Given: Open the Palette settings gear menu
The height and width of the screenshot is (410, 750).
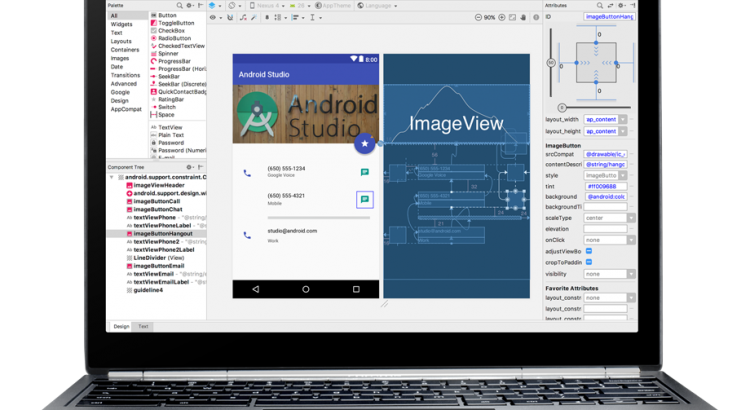Looking at the screenshot, I should [187, 6].
